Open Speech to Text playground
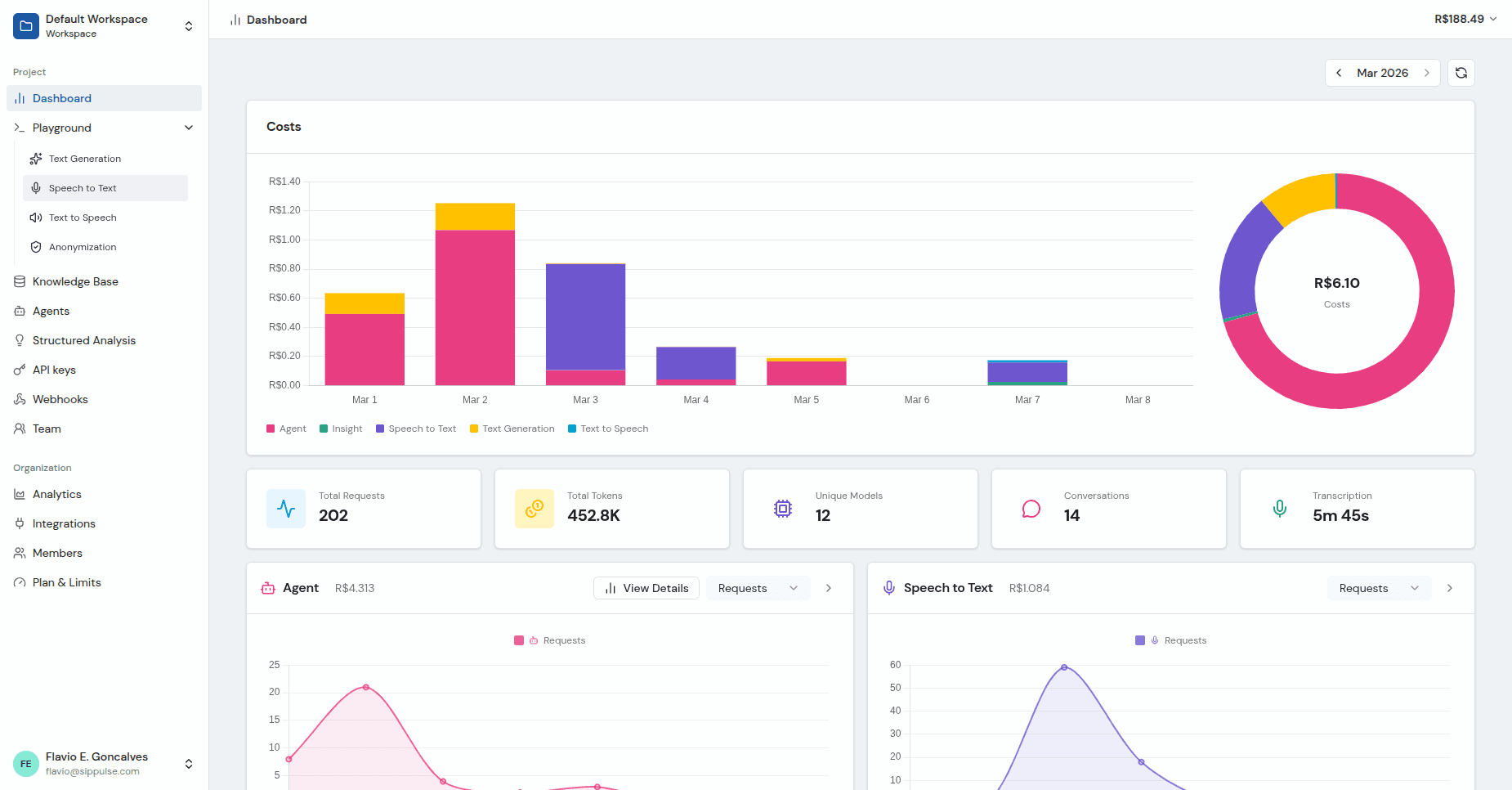Image resolution: width=1512 pixels, height=790 pixels. coord(105,188)
